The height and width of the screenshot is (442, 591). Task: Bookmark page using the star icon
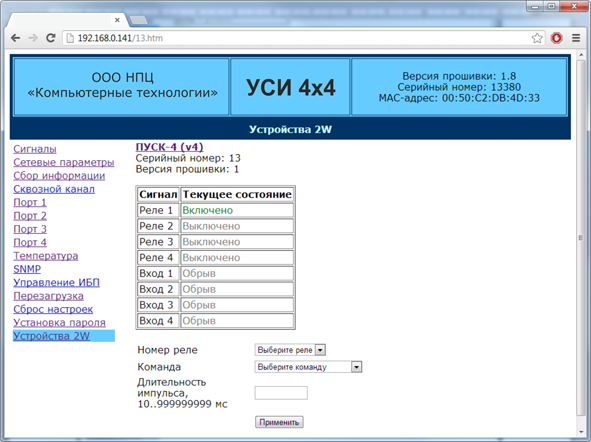pos(537,38)
